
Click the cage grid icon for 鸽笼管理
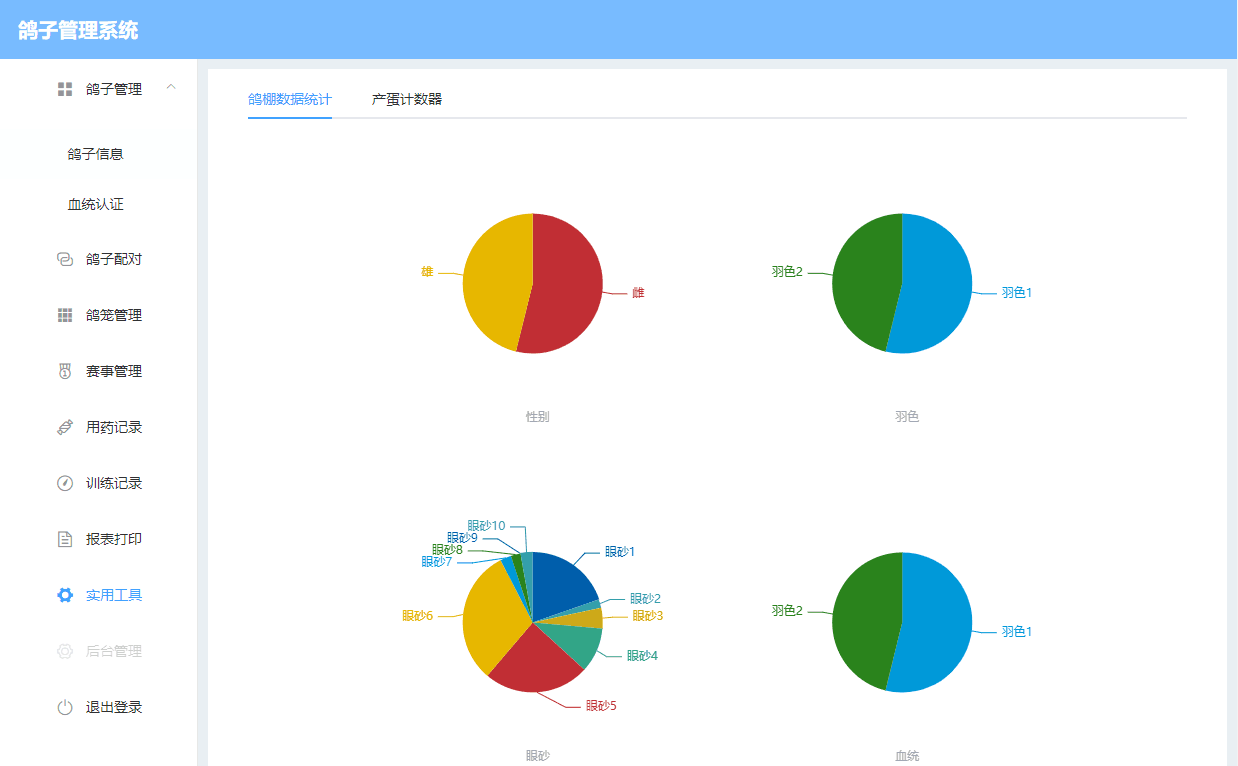point(65,315)
